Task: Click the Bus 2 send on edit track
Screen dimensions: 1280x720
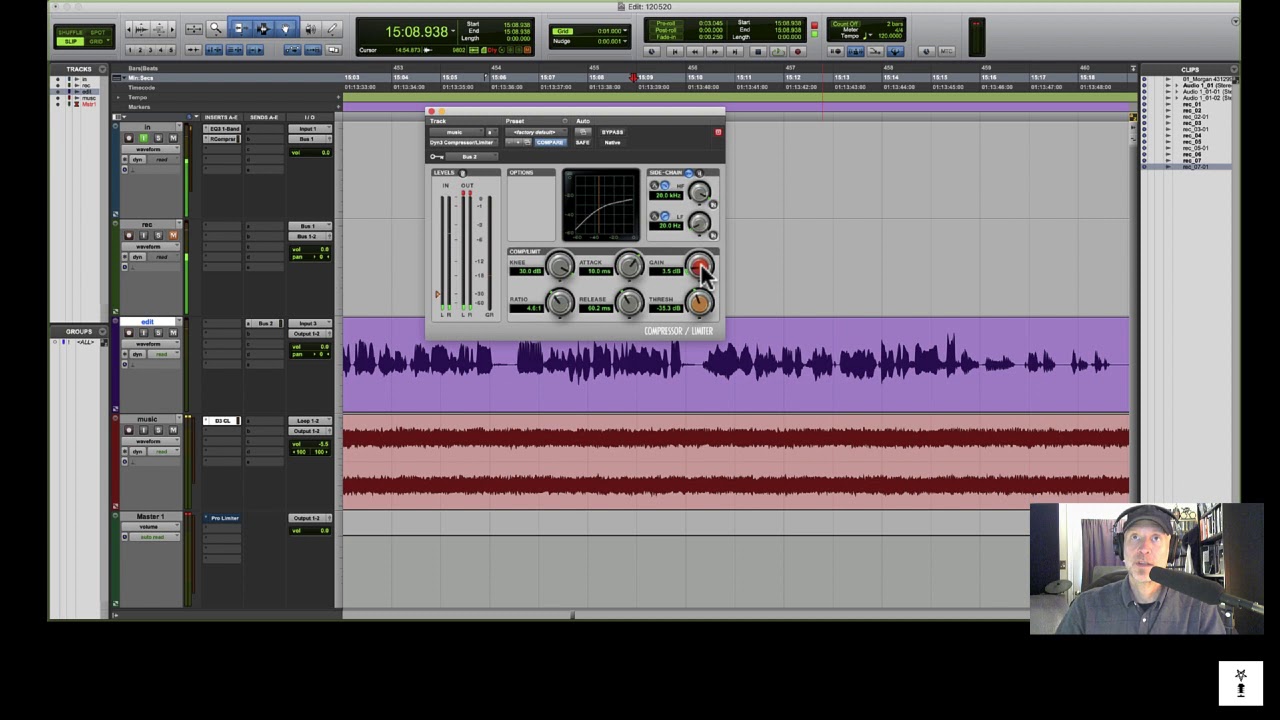Action: pos(265,324)
